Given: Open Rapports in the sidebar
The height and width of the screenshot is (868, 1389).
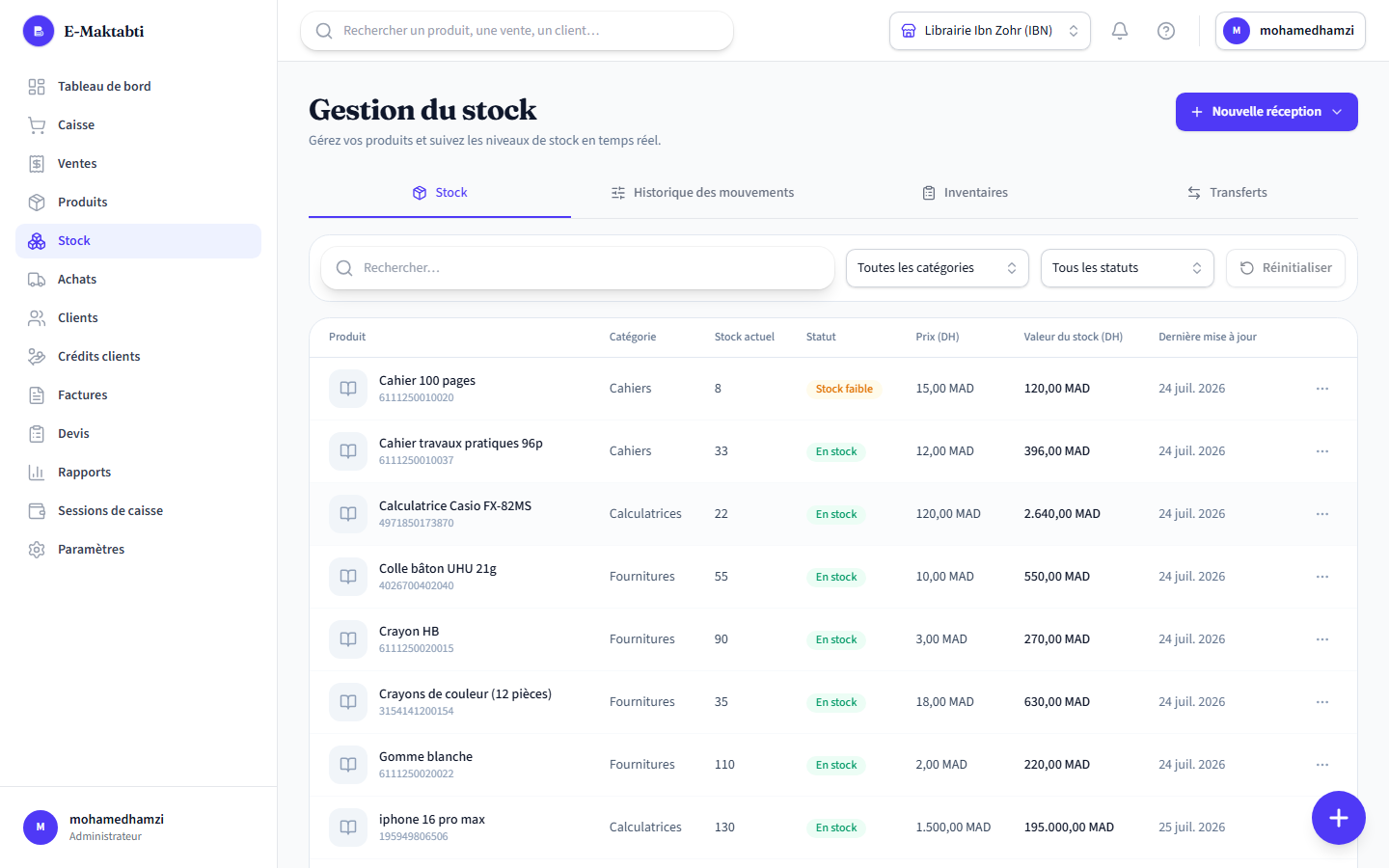Looking at the screenshot, I should point(138,473).
